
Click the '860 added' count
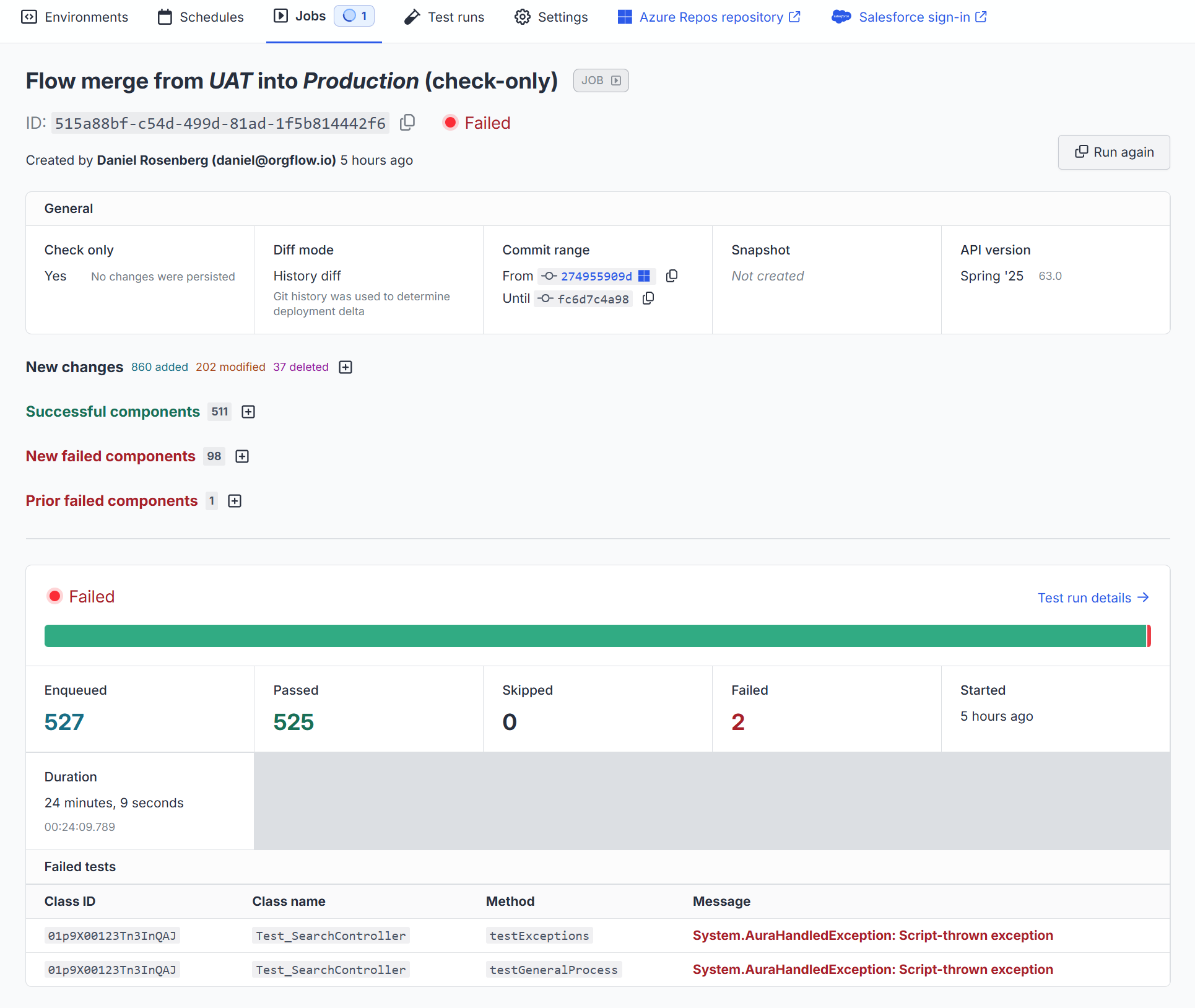(160, 367)
